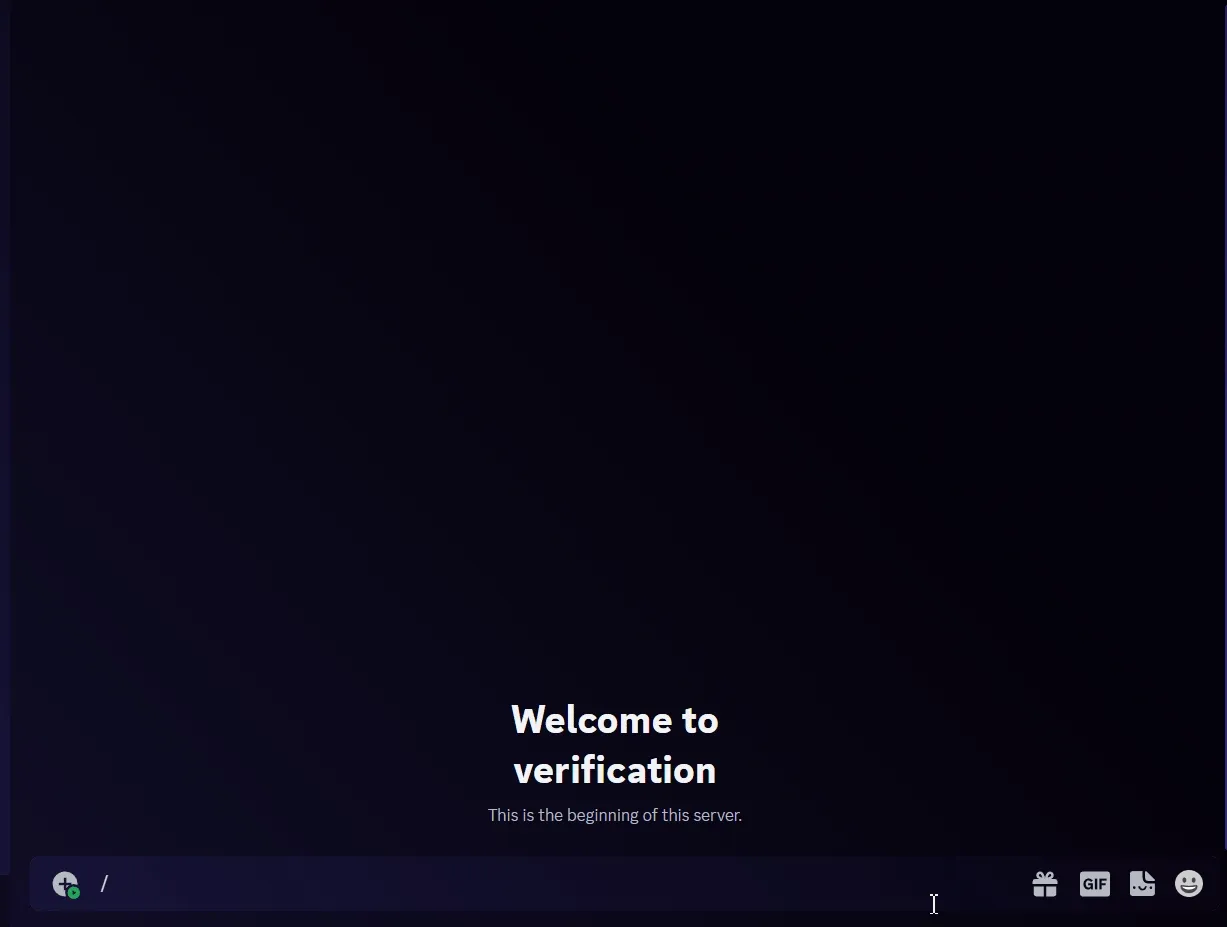Click the empty chat area above welcome message
Image resolution: width=1227 pixels, height=927 pixels.
point(614,350)
